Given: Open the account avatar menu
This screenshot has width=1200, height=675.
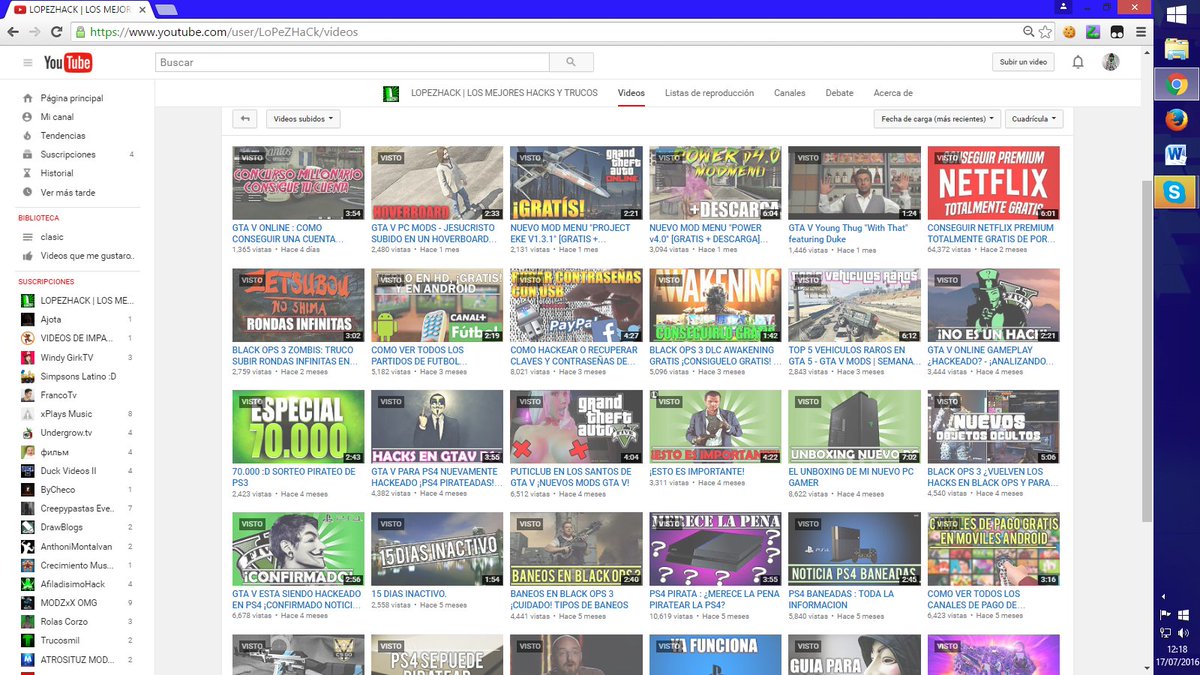Looking at the screenshot, I should point(1111,62).
